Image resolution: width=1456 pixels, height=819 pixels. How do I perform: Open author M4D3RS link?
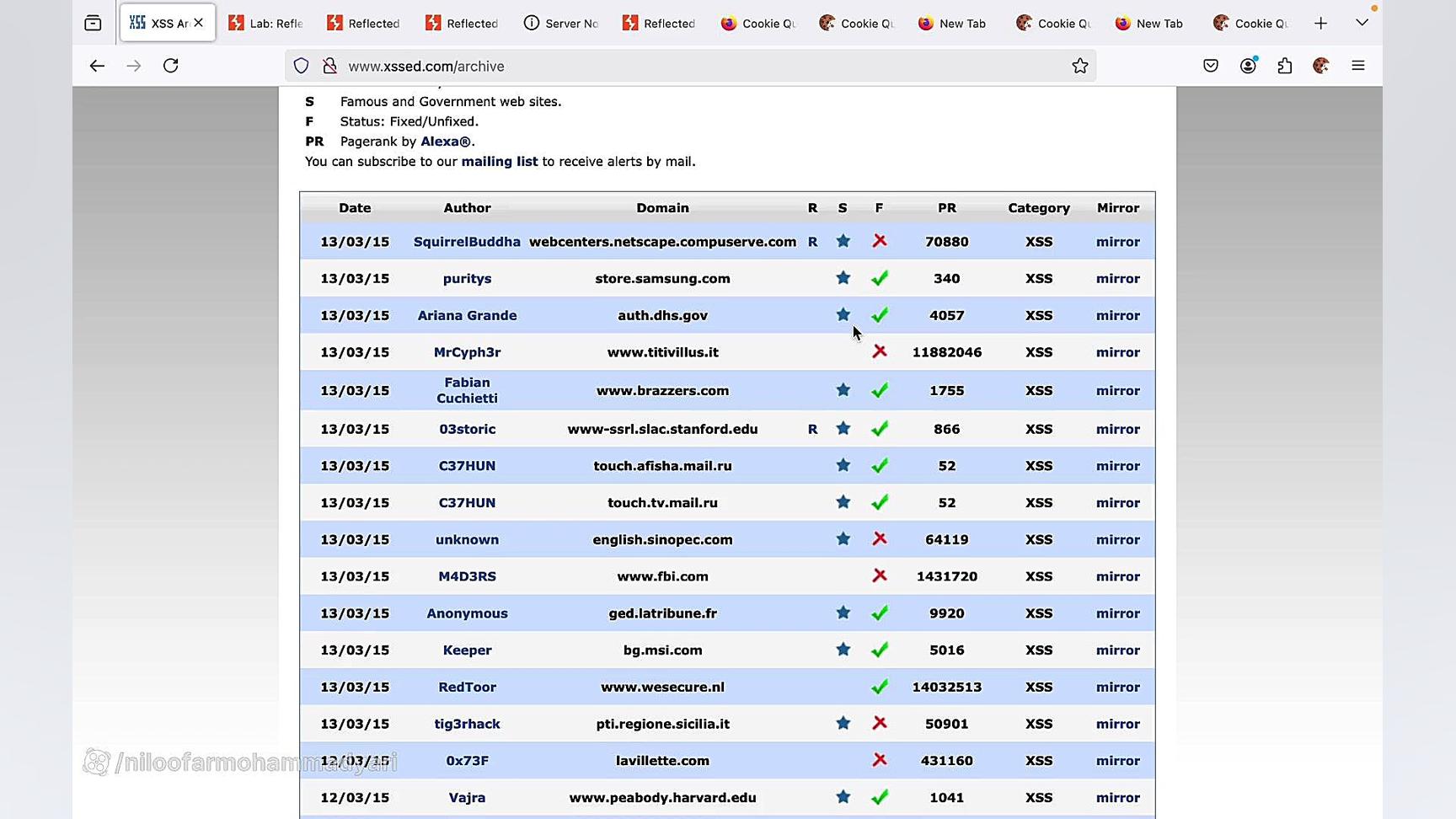(x=467, y=576)
